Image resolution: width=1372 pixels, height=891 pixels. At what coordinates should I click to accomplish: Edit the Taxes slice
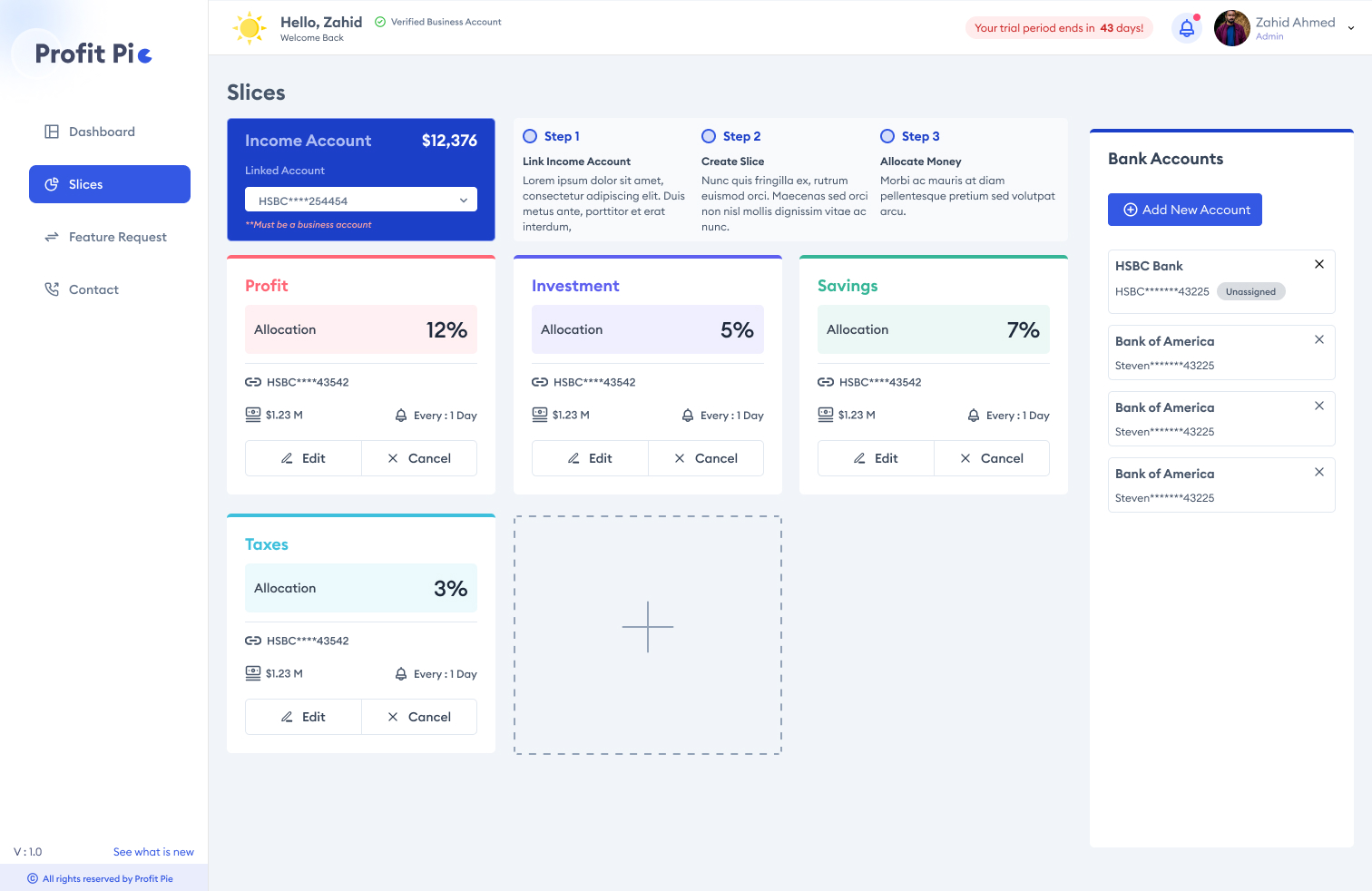coord(303,717)
